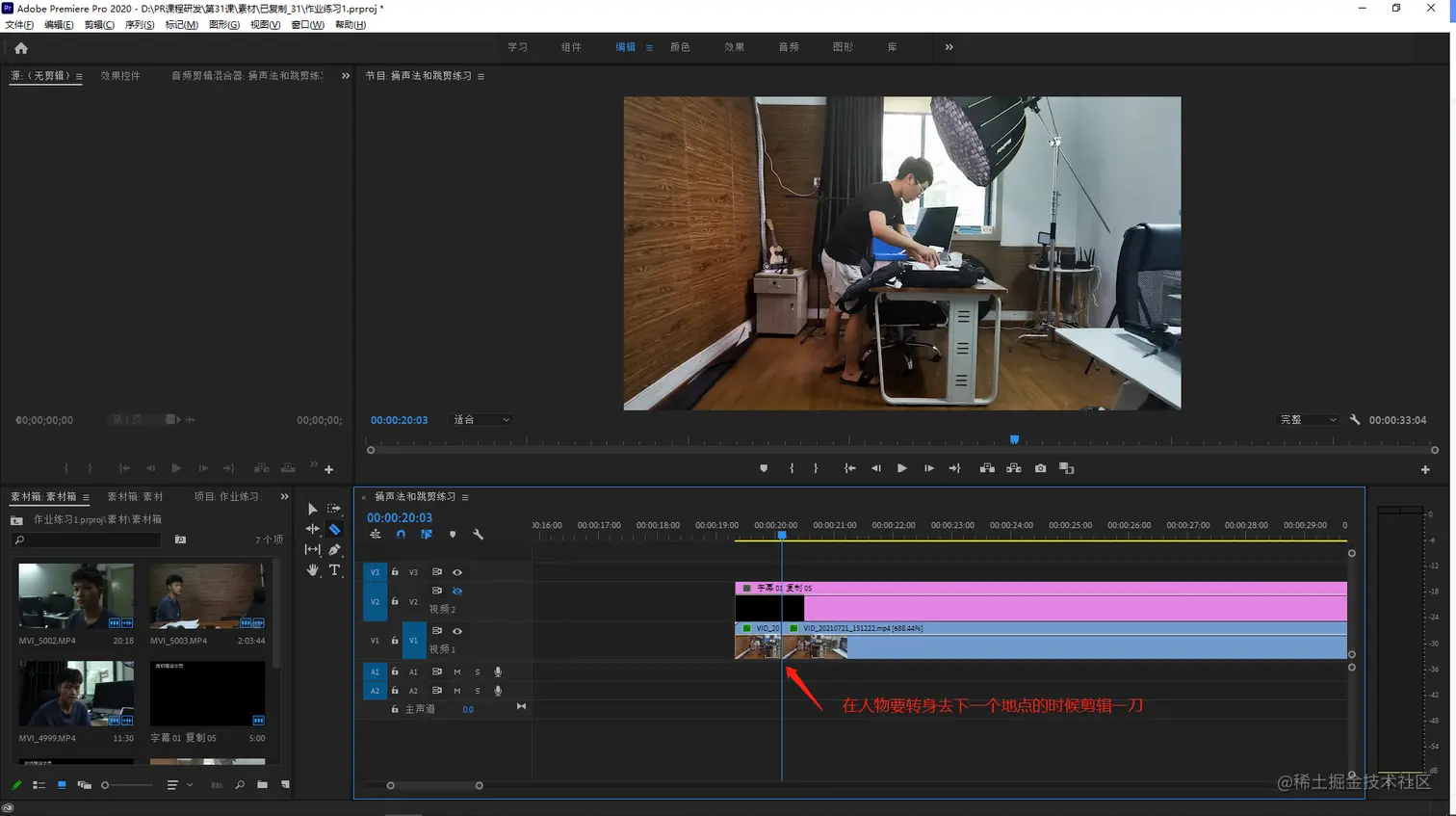Create a new bin folder
The height and width of the screenshot is (816, 1456).
(262, 785)
